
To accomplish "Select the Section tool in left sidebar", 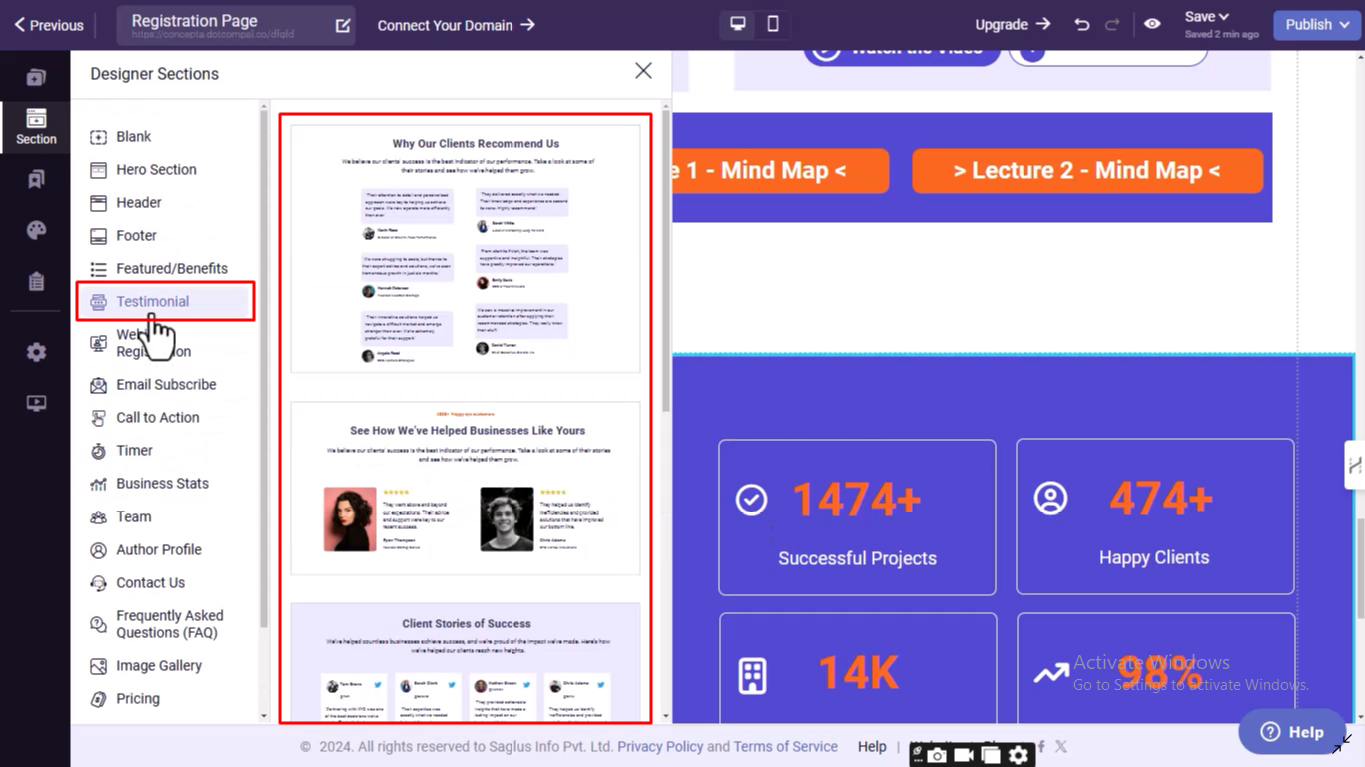I will 36,127.
